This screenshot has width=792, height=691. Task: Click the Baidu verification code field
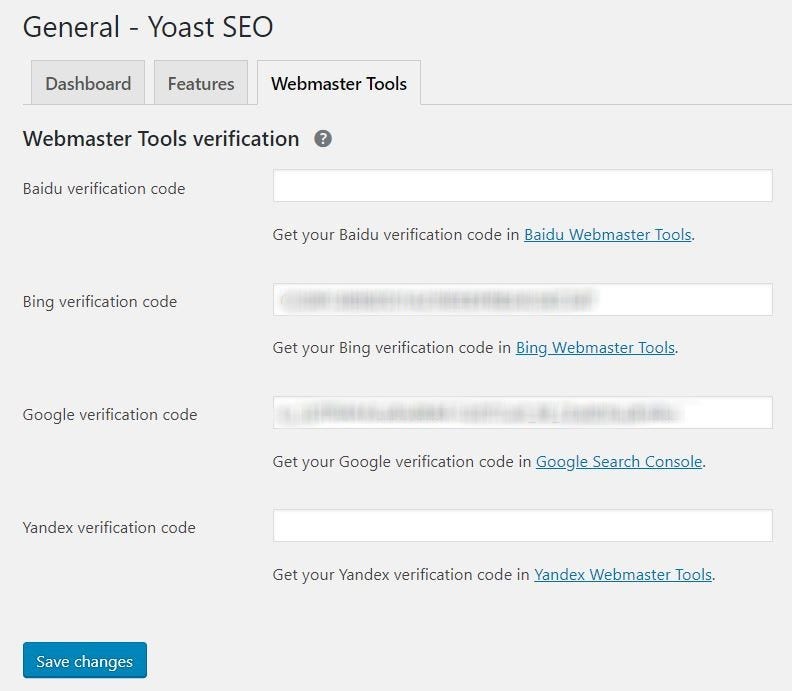pos(522,186)
